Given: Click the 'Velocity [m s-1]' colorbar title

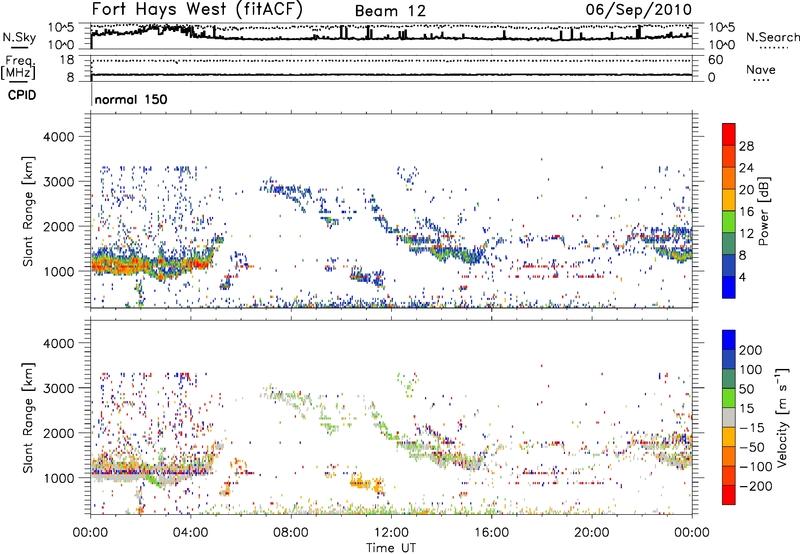Looking at the screenshot, I should pos(782,417).
